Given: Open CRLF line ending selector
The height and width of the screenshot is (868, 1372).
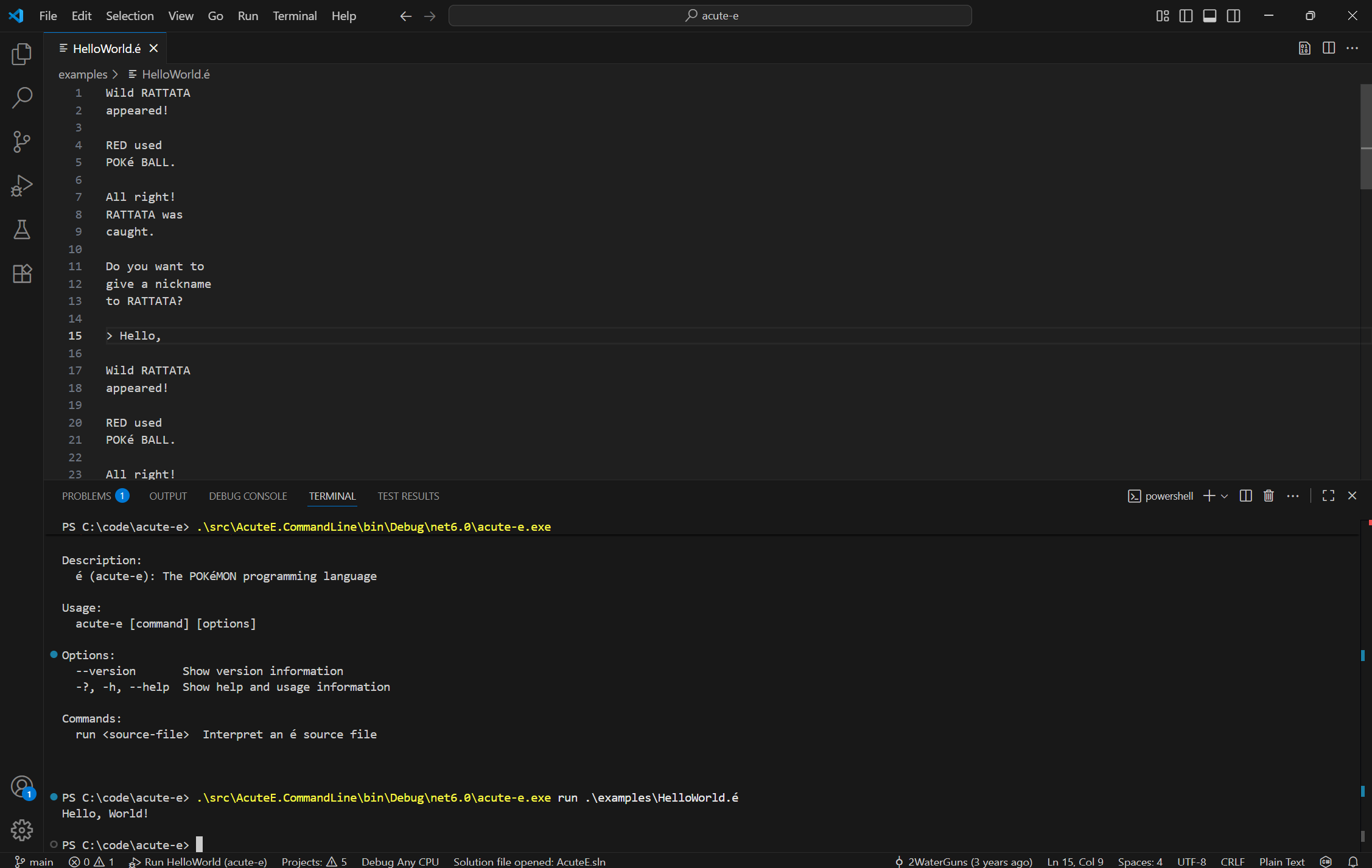Looking at the screenshot, I should [1232, 861].
